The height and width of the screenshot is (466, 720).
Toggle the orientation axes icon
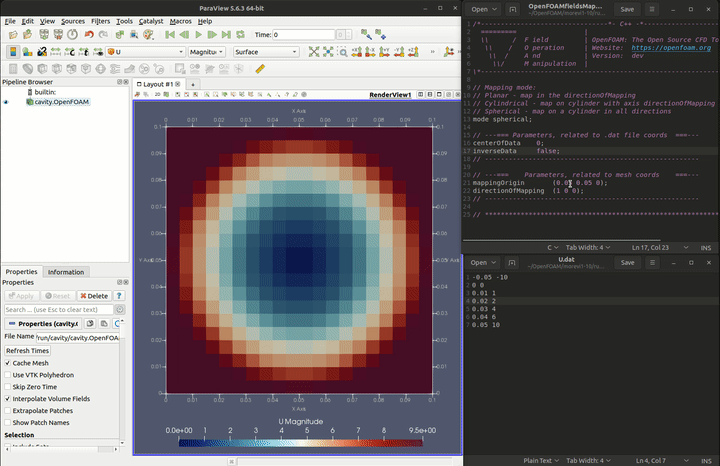click(449, 52)
